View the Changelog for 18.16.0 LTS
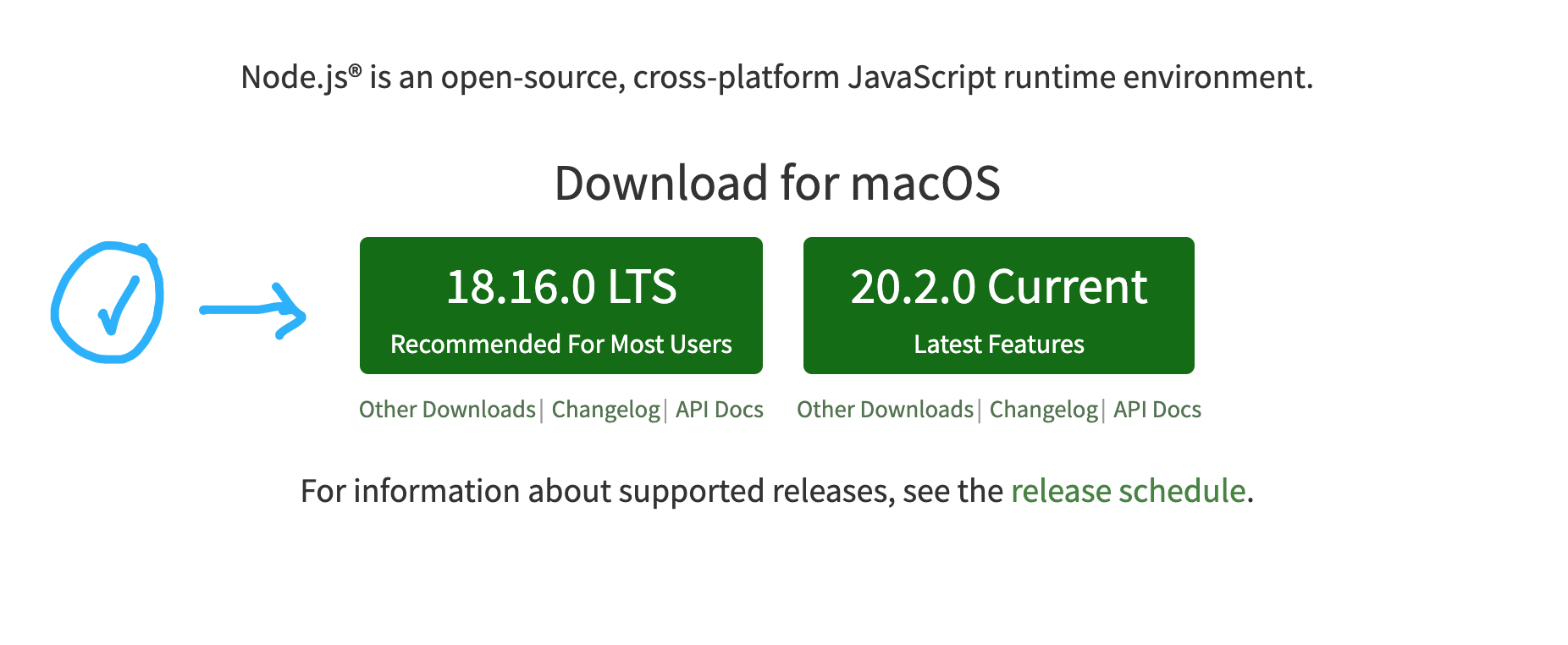Image resolution: width=1568 pixels, height=645 pixels. [x=605, y=410]
